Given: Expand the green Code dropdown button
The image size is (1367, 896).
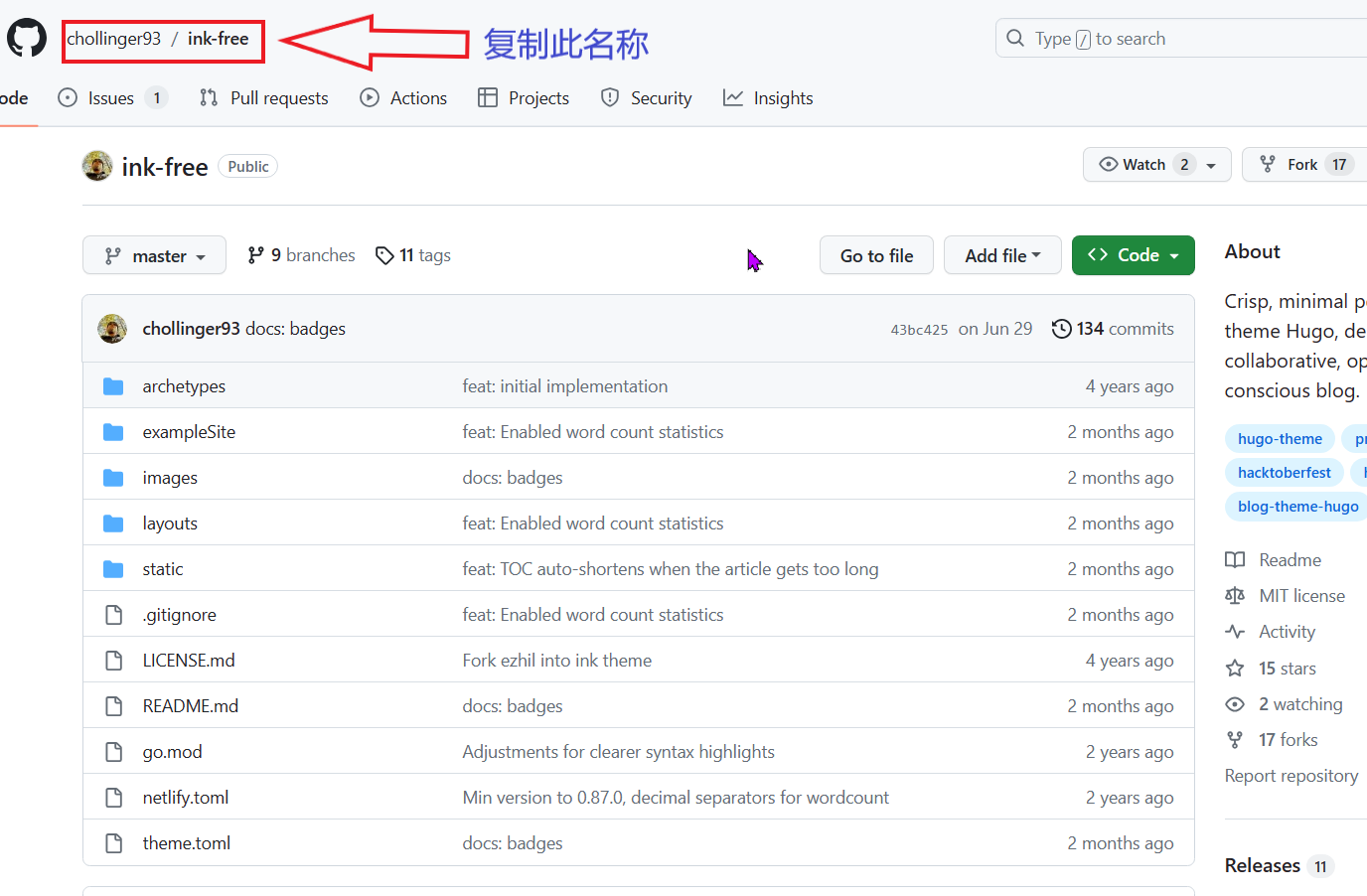Looking at the screenshot, I should pos(1133,255).
